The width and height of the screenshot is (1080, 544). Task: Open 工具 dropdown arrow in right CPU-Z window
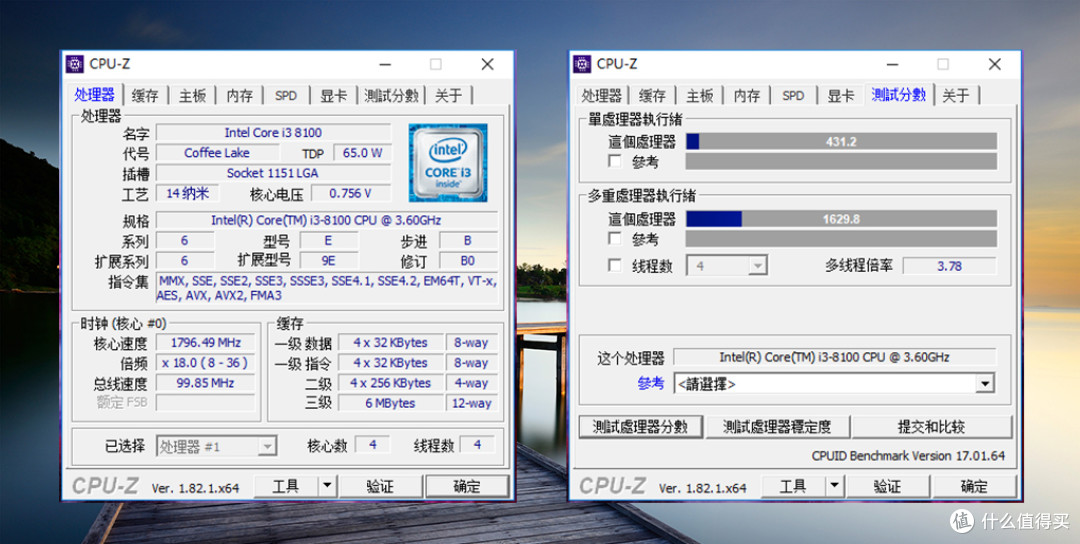[835, 487]
